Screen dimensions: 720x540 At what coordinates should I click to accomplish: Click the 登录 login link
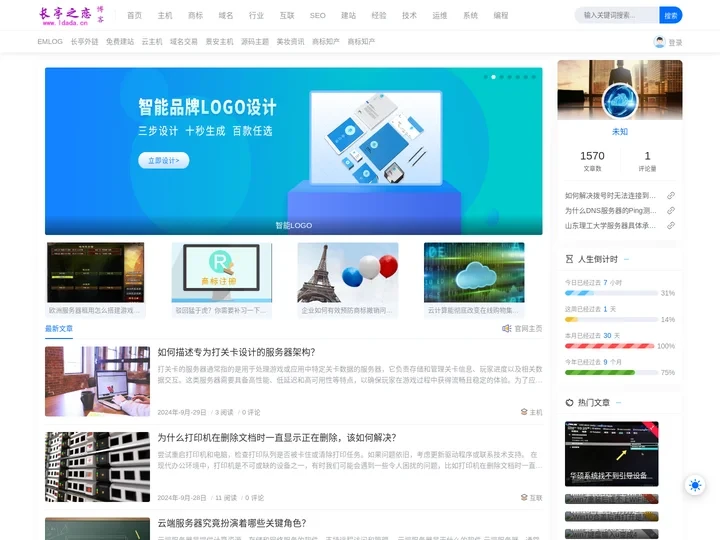pyautogui.click(x=675, y=42)
